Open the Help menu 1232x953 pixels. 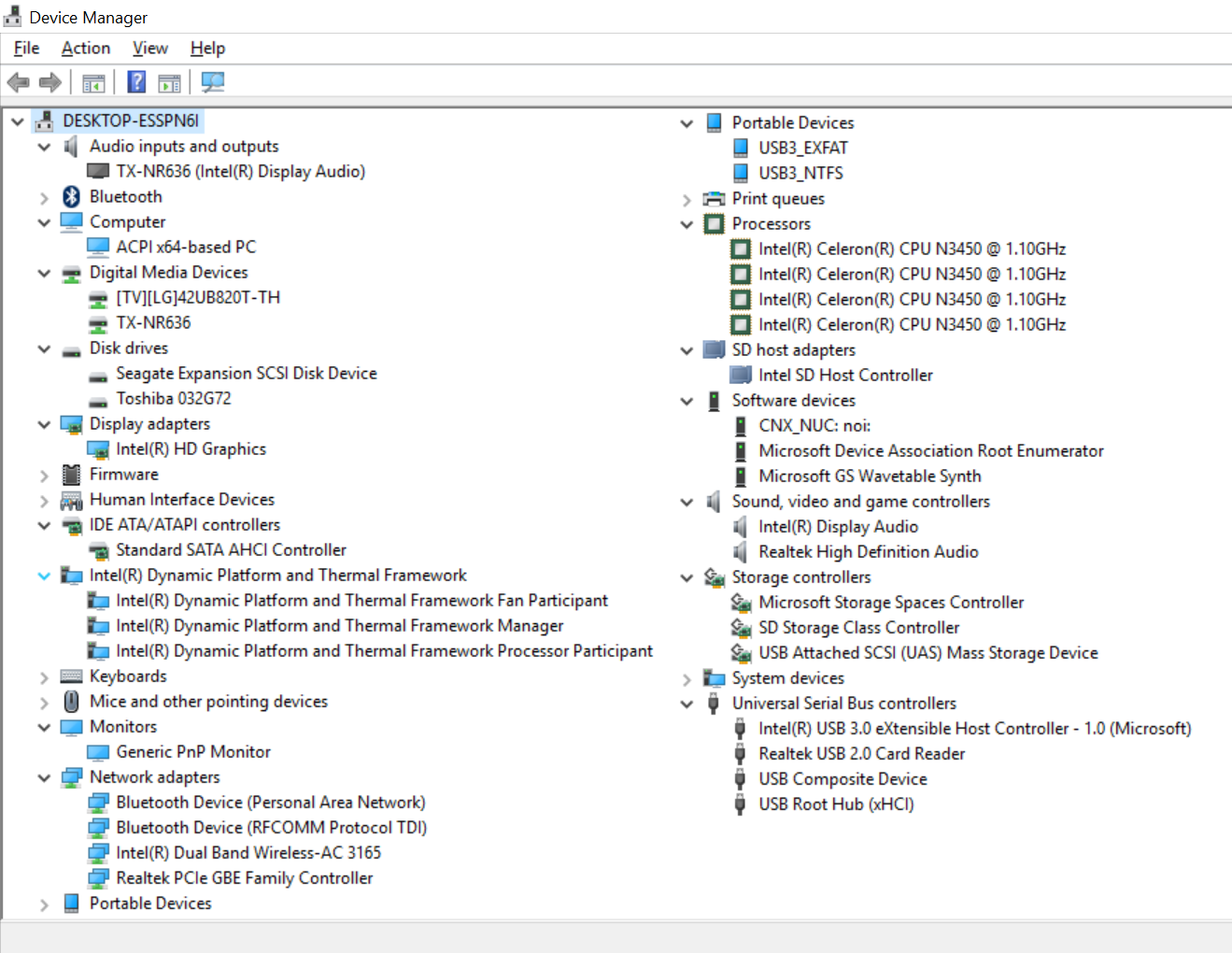207,48
